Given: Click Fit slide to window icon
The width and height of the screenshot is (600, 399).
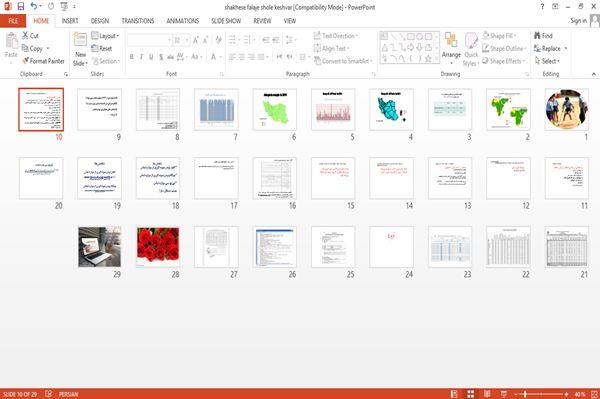Looking at the screenshot, I should coord(594,394).
